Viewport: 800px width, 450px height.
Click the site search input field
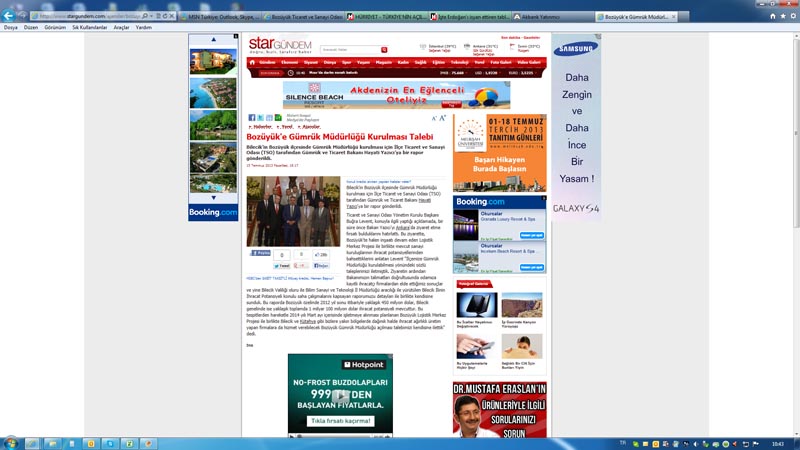(350, 49)
